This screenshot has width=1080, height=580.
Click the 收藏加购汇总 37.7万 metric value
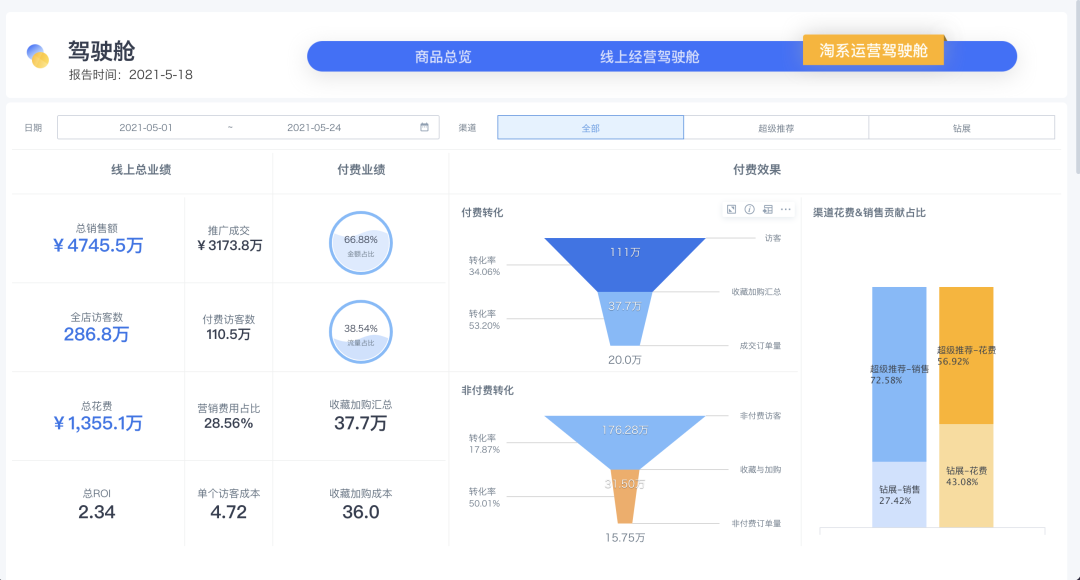[x=361, y=423]
